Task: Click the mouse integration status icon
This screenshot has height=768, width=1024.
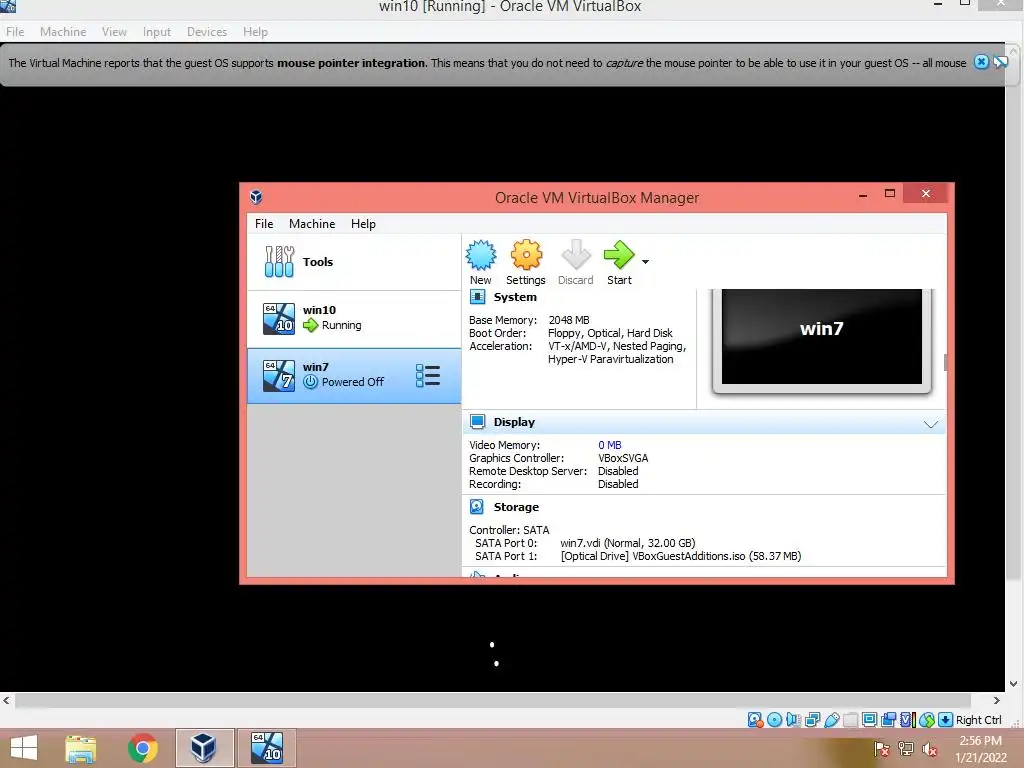Action: click(x=927, y=720)
